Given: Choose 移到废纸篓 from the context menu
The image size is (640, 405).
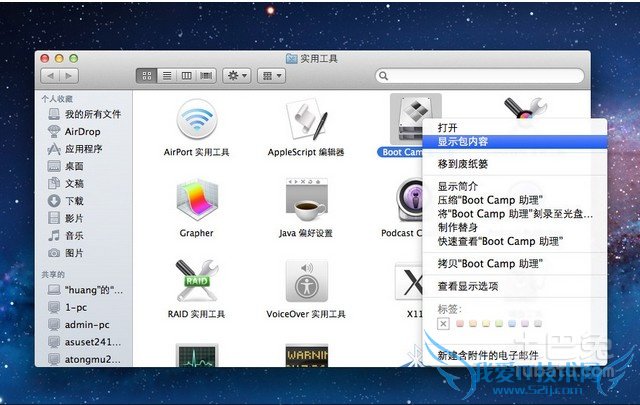Looking at the screenshot, I should pyautogui.click(x=514, y=164).
